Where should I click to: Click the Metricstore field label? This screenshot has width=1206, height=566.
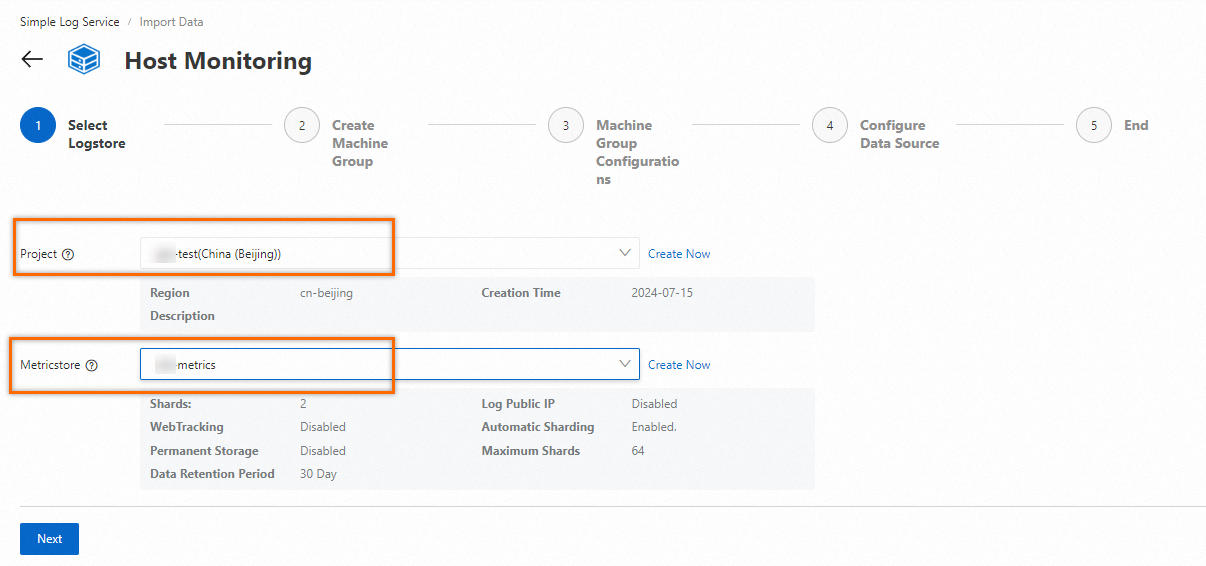click(50, 365)
